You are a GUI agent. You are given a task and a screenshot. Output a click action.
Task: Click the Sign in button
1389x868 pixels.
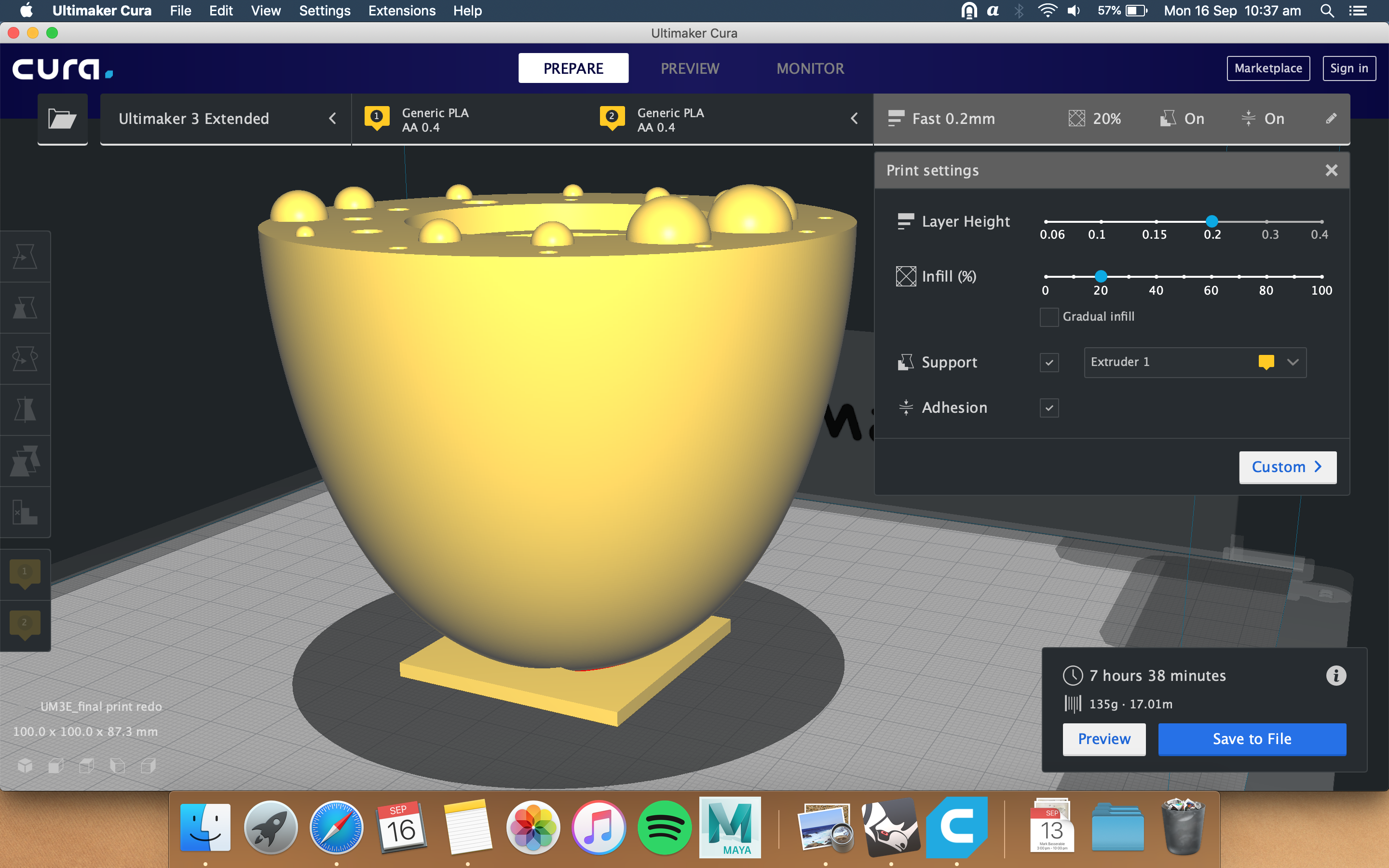[x=1349, y=68]
